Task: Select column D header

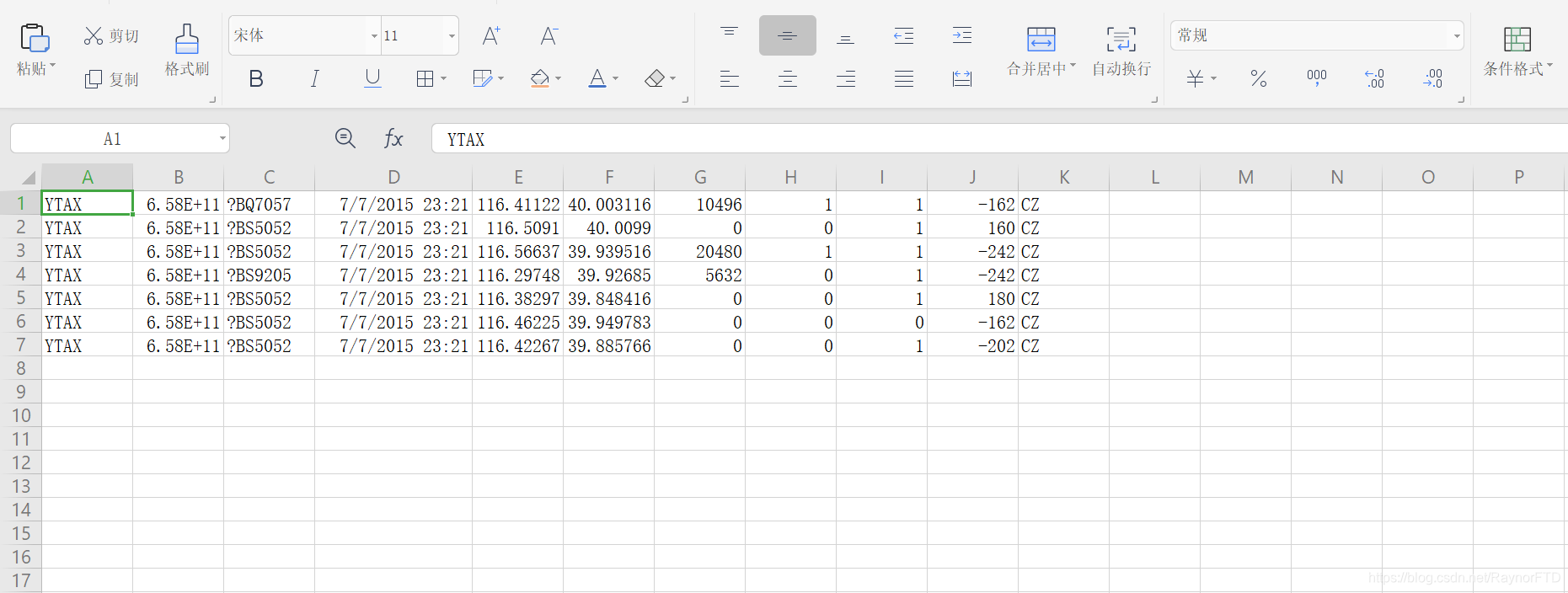Action: [393, 177]
